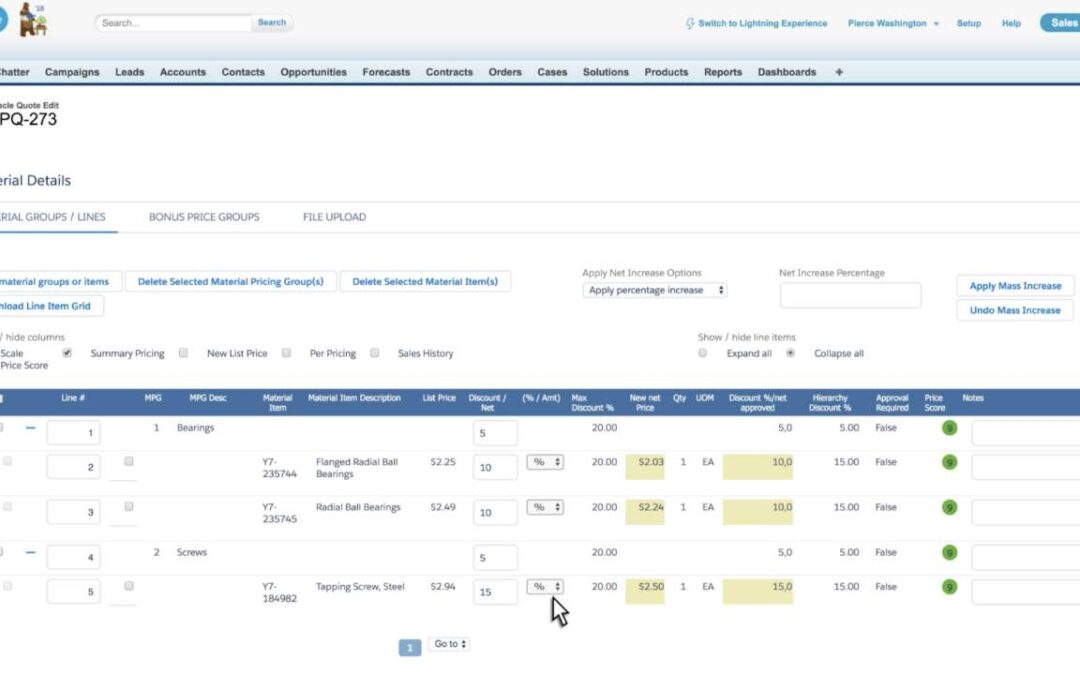Click the Discount field for Screws group
The image size is (1080, 675).
coord(495,558)
